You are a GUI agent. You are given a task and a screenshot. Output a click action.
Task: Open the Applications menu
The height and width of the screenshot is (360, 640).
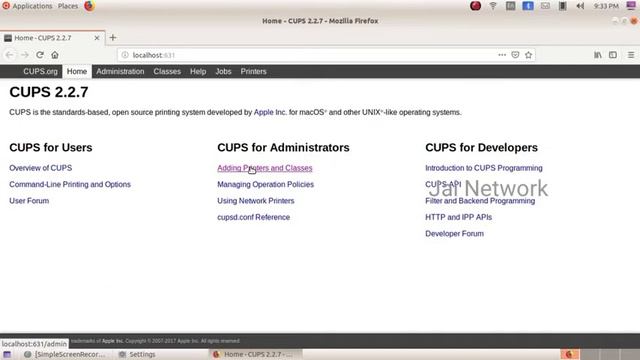32,6
